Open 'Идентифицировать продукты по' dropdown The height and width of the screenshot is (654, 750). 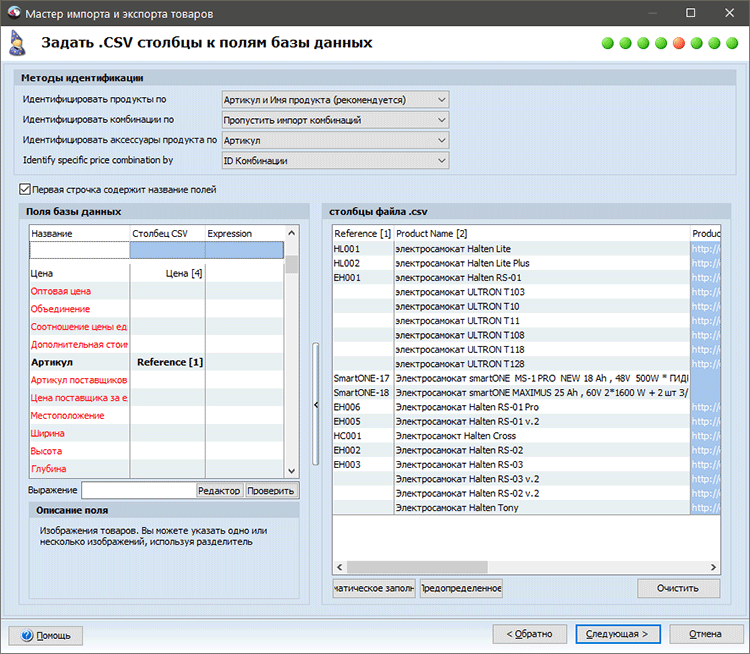[335, 100]
